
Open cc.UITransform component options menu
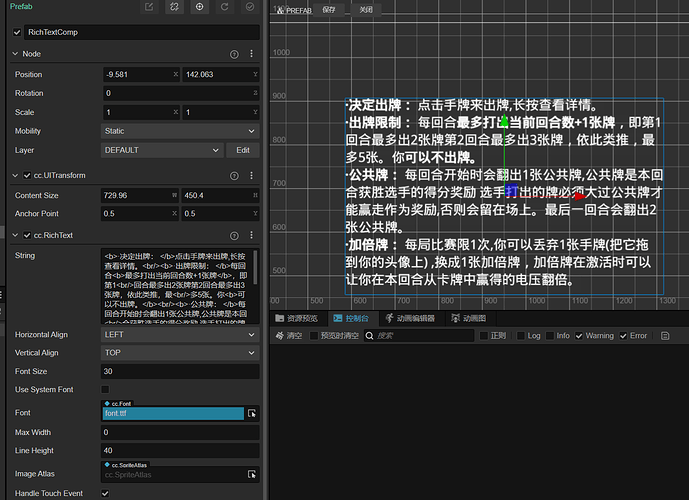(x=250, y=175)
